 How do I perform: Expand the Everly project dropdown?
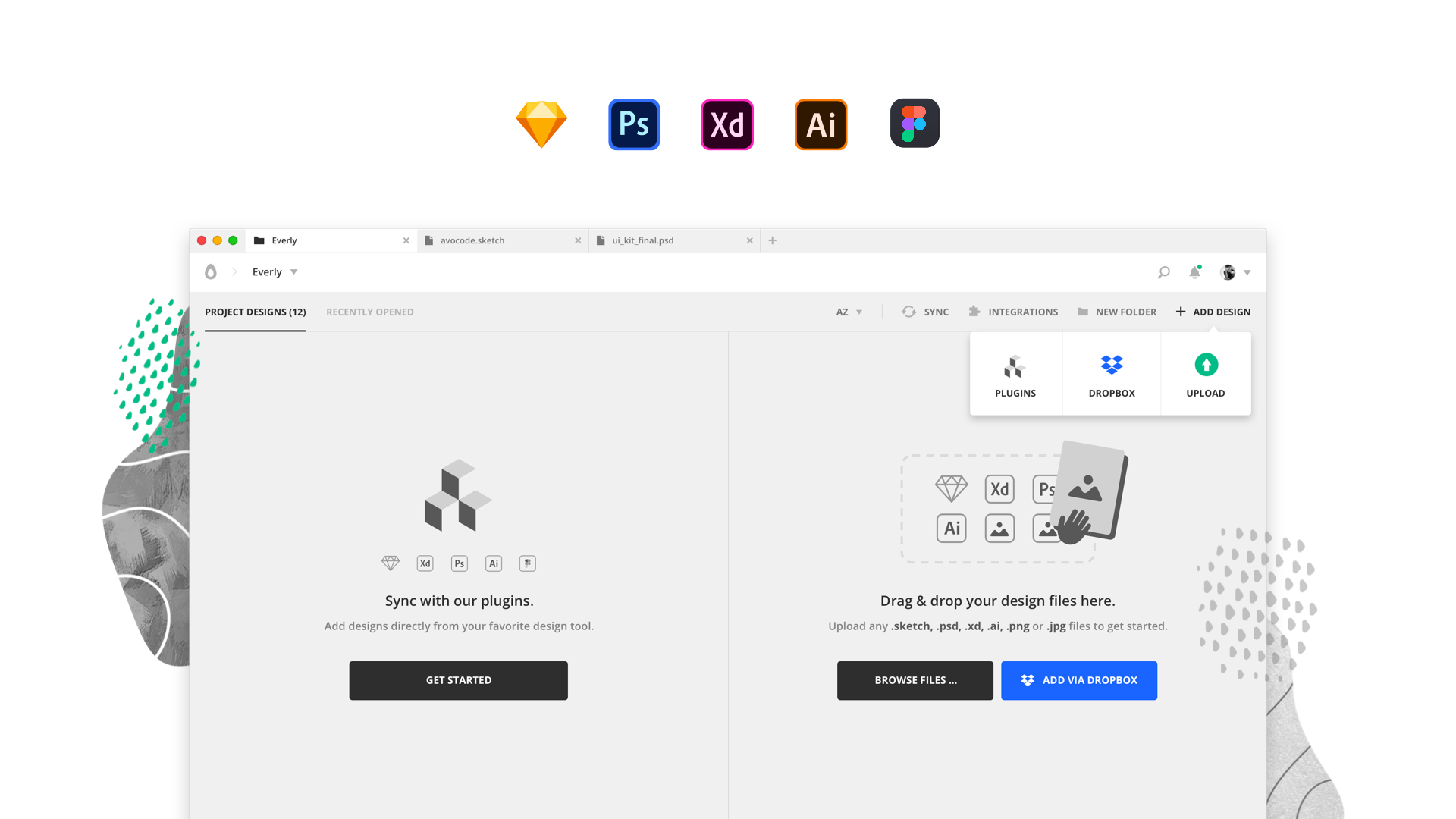coord(275,272)
